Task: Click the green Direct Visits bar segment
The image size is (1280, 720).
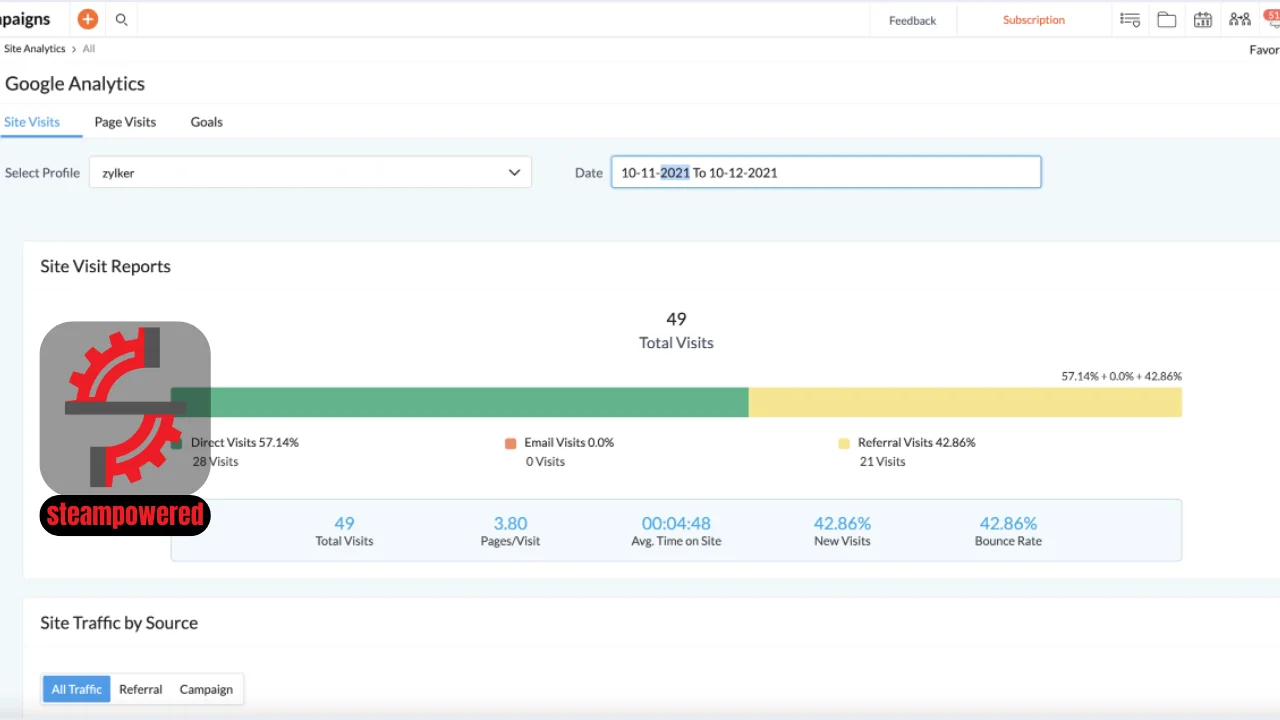Action: [460, 402]
